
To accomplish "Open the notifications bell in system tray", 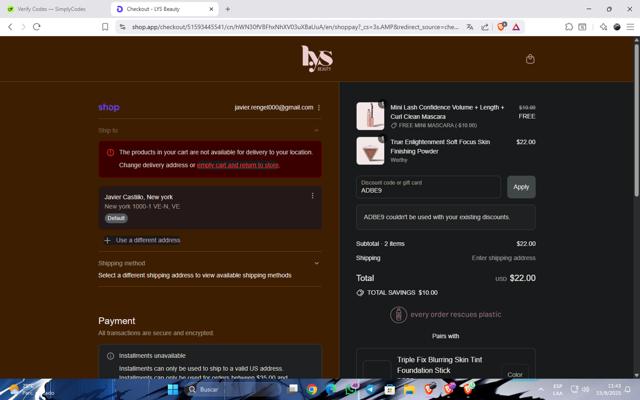I will coord(628,390).
